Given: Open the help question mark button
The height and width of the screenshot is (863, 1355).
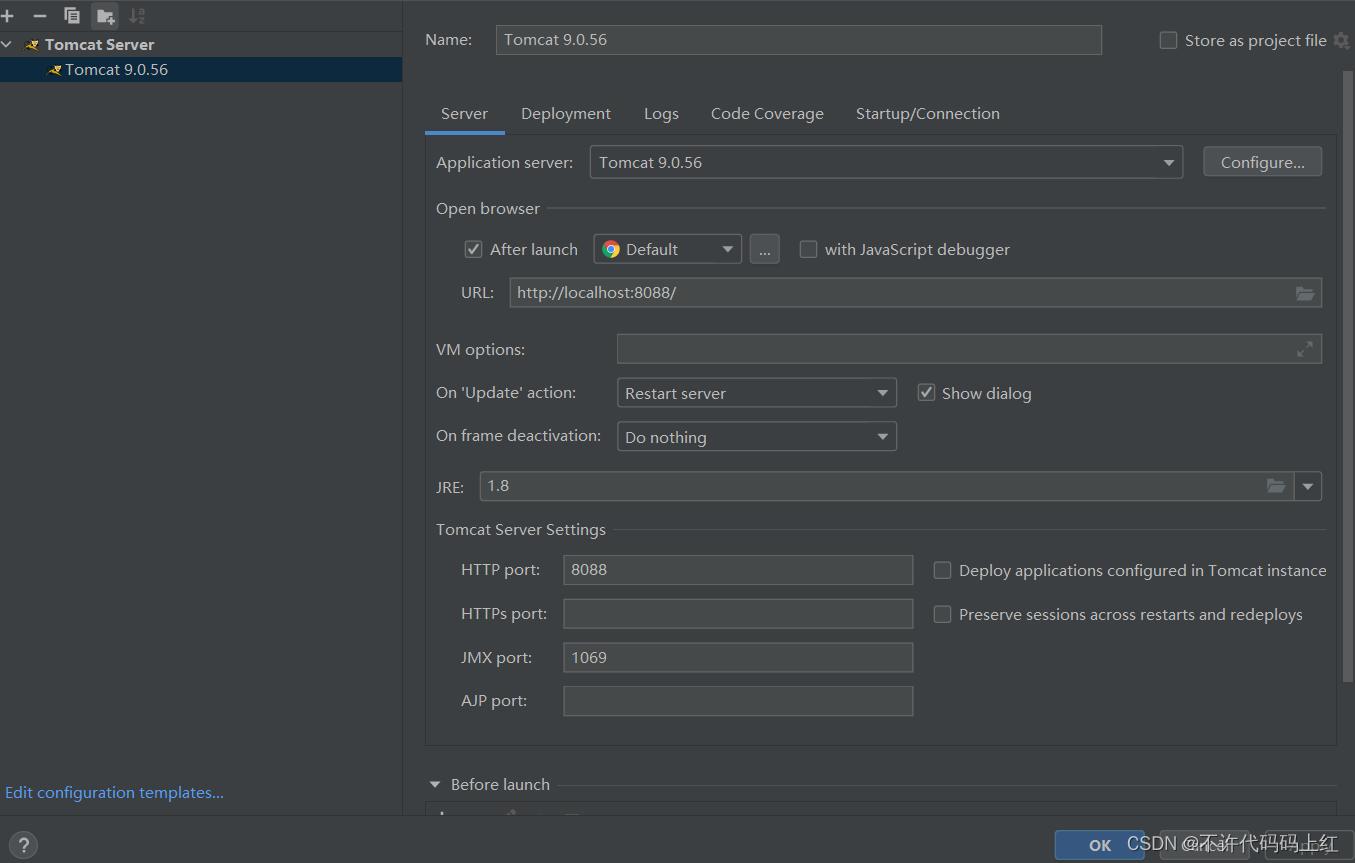Looking at the screenshot, I should tap(23, 845).
